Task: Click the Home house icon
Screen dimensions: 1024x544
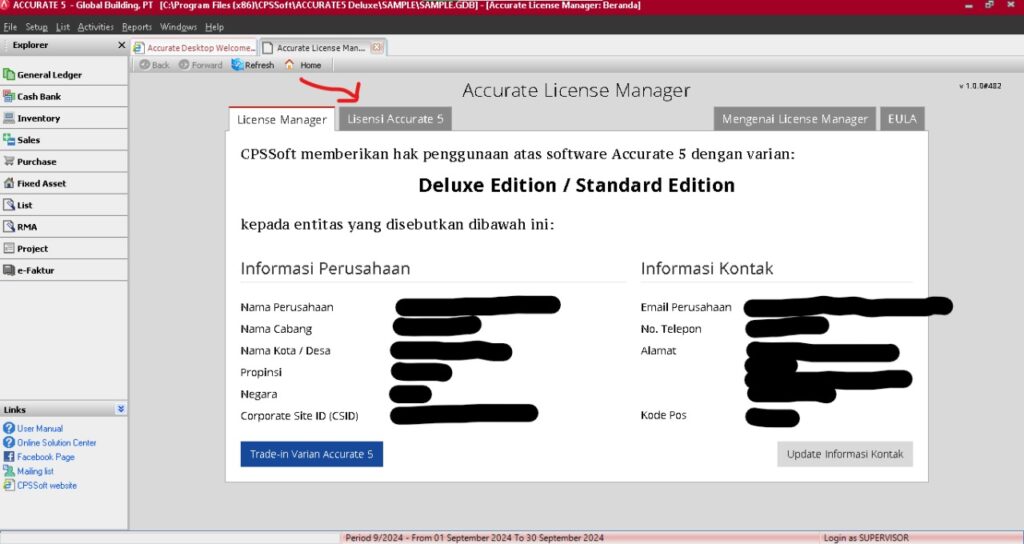Action: click(289, 65)
